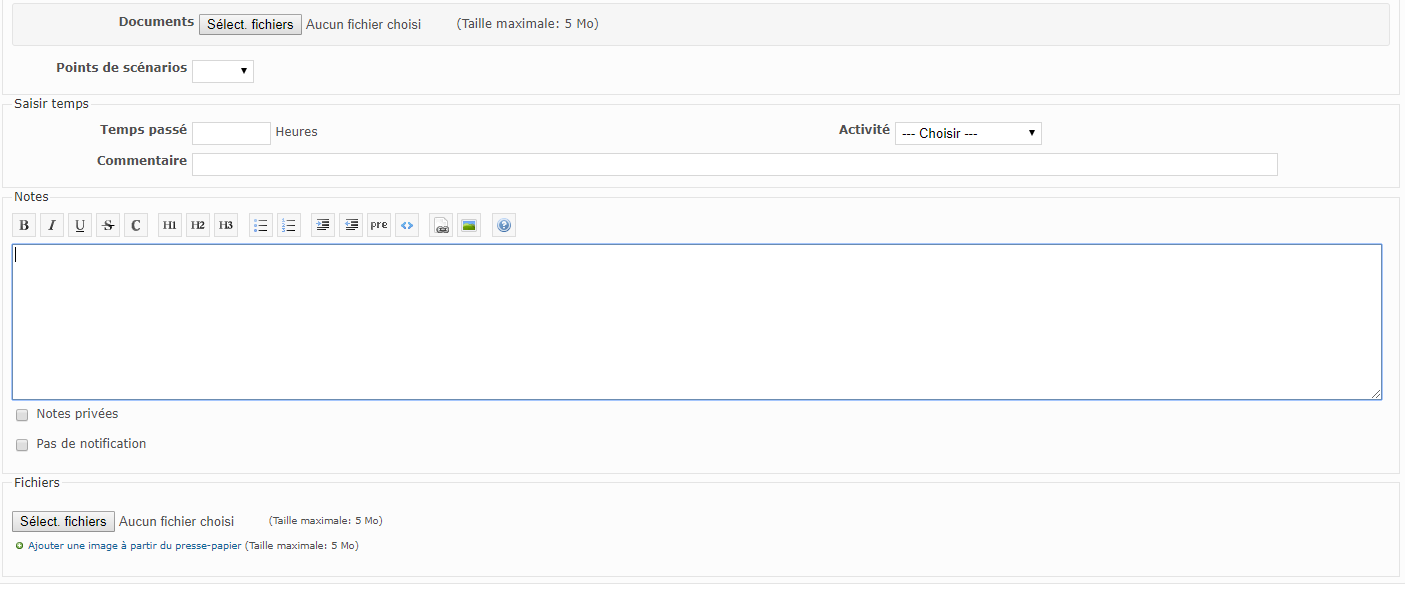1405x590 pixels.
Task: Click Sélect. fichiers button for Documents
Action: pyautogui.click(x=250, y=24)
